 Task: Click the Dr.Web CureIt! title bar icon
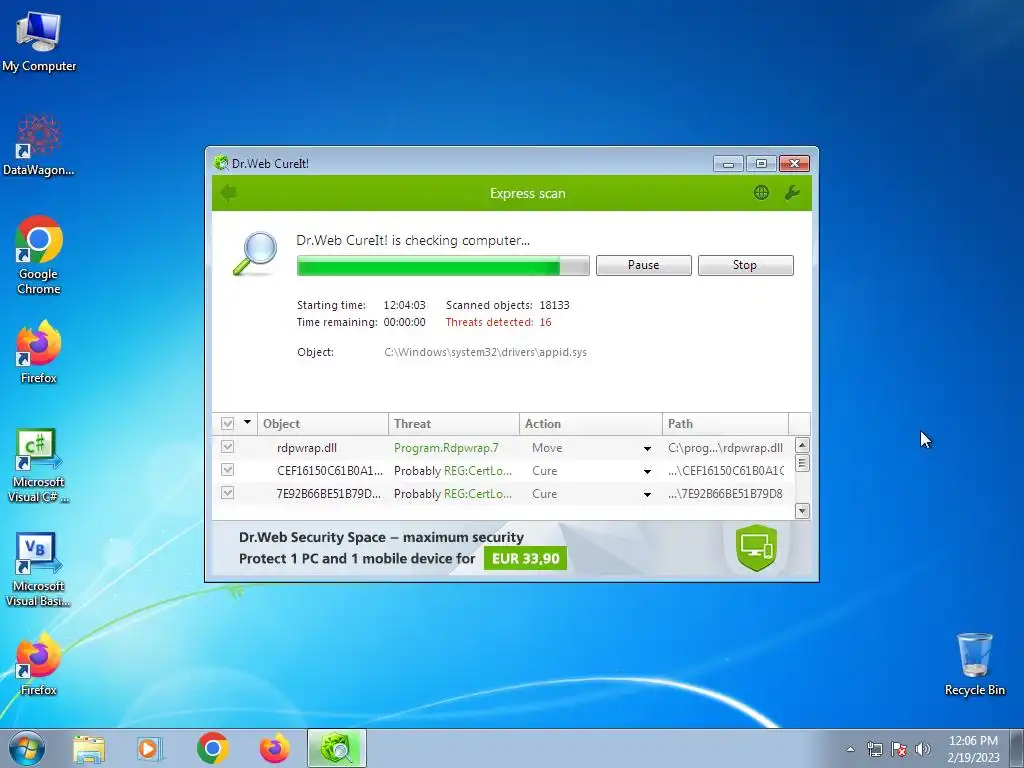[221, 163]
